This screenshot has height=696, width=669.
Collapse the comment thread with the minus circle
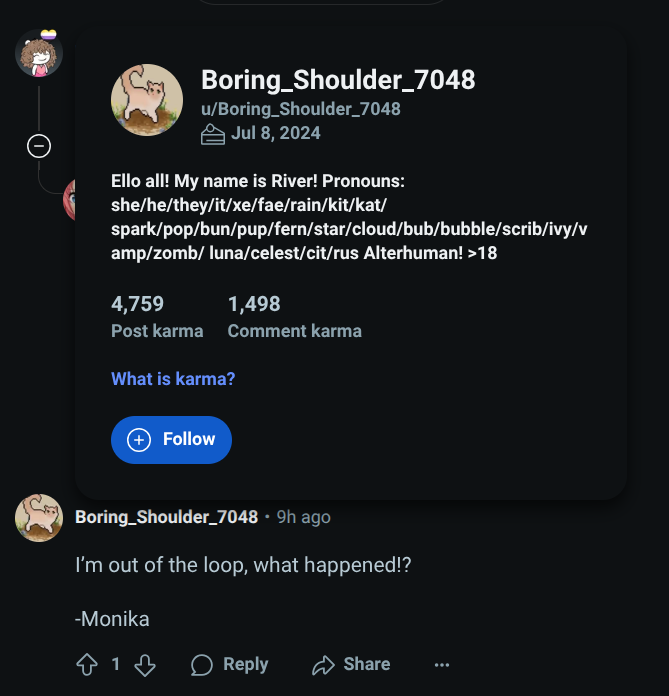(39, 147)
